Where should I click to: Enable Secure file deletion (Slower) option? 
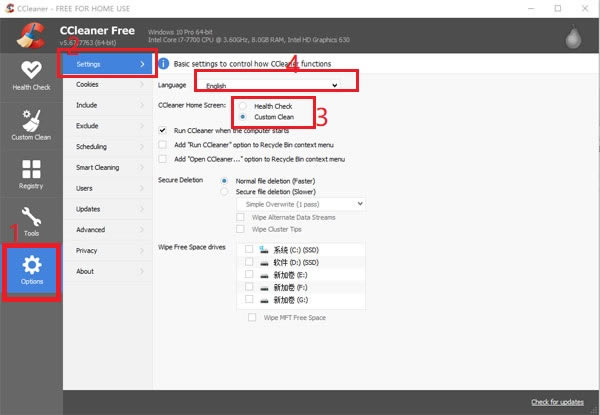point(225,190)
